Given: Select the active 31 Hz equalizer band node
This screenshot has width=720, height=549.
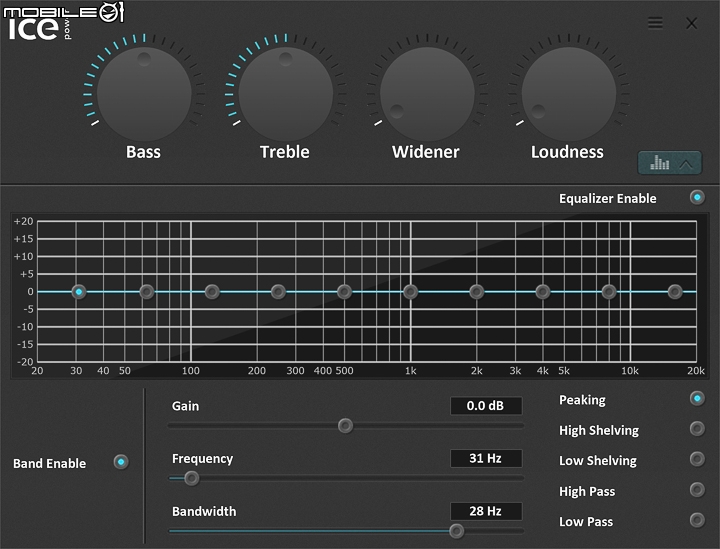Looking at the screenshot, I should pos(79,291).
